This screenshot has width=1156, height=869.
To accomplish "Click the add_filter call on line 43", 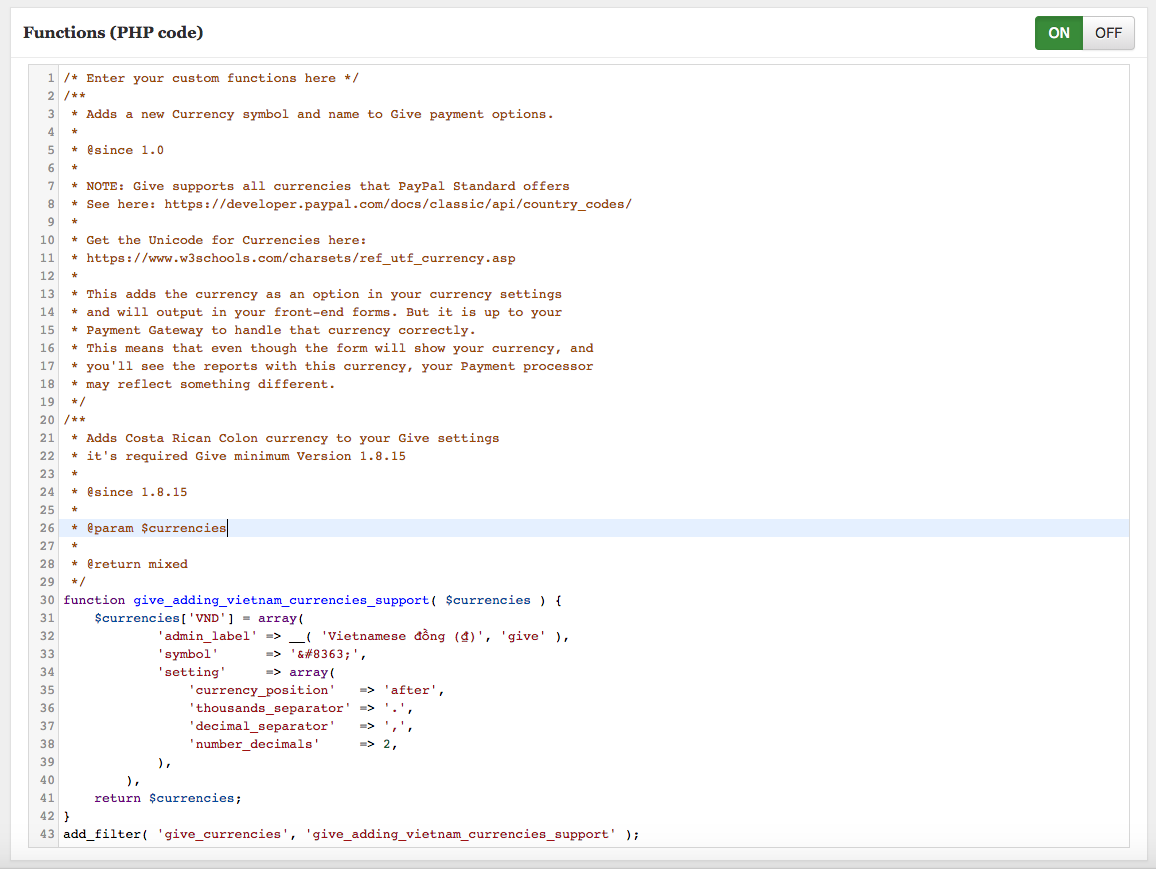I will [x=351, y=834].
